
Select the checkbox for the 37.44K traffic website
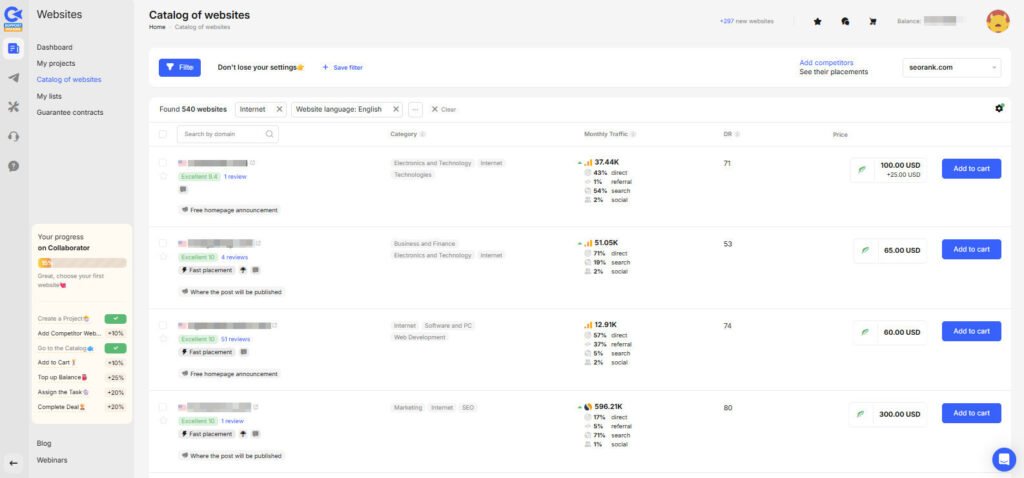tap(163, 161)
